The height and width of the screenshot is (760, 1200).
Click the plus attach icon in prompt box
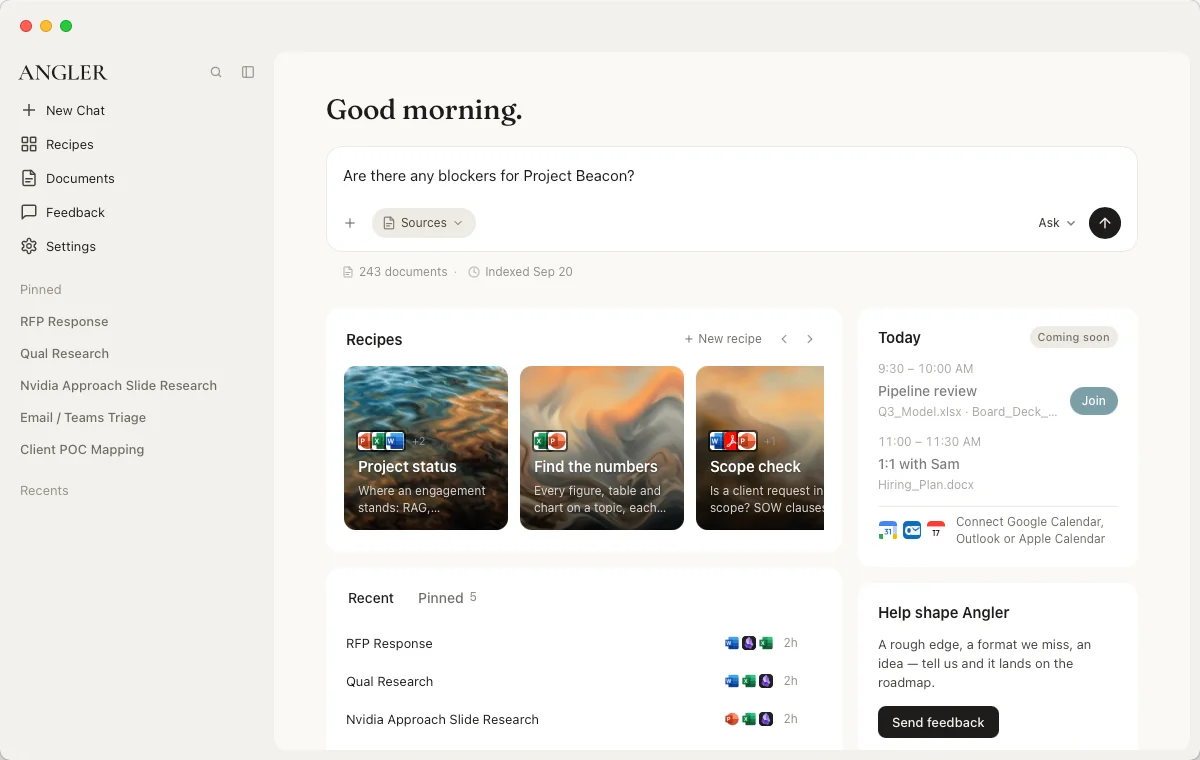[x=350, y=223]
